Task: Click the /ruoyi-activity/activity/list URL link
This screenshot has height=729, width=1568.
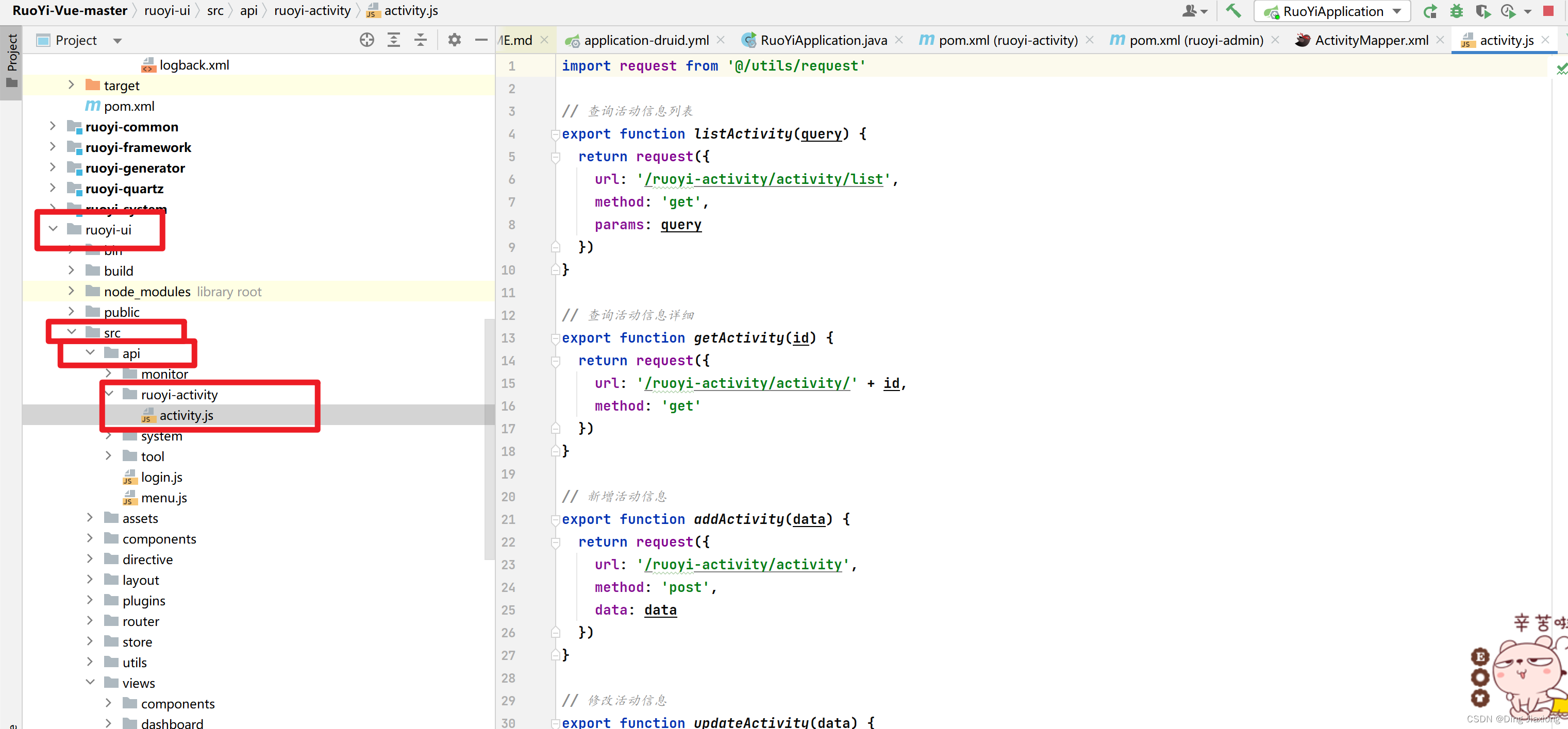Action: tap(763, 179)
